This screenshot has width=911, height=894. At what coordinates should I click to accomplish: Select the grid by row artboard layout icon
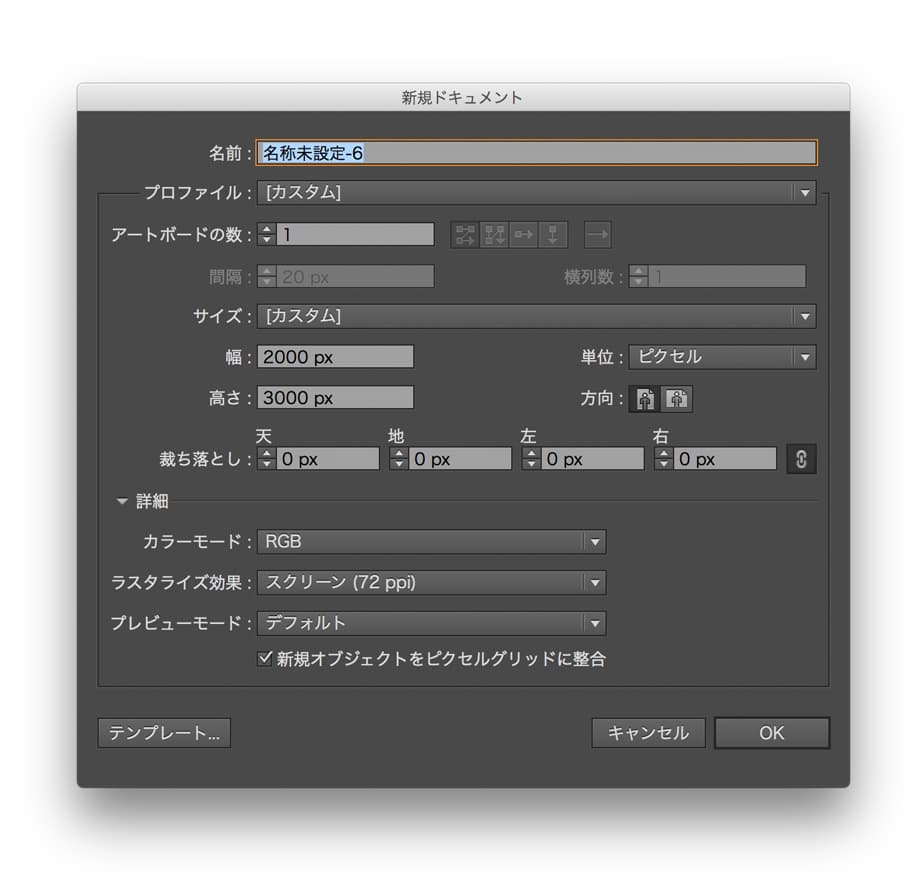(x=463, y=234)
